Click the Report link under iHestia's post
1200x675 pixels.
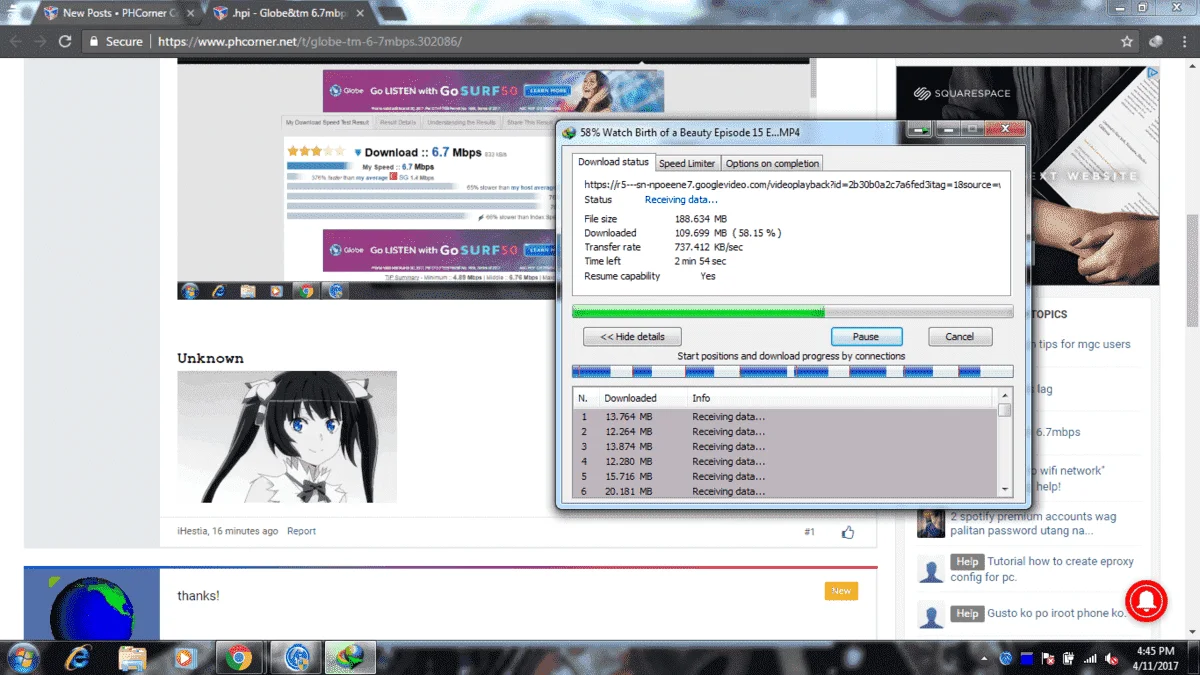(x=301, y=531)
